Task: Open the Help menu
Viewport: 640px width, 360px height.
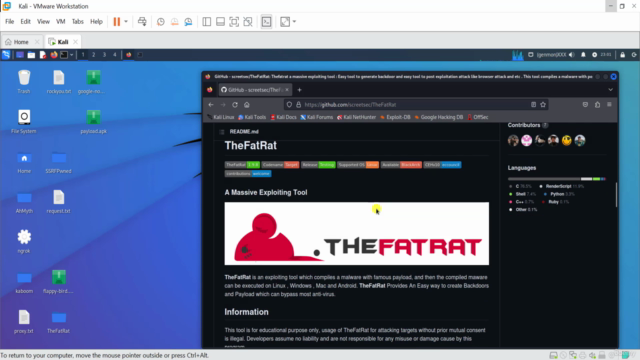Action: 96,22
